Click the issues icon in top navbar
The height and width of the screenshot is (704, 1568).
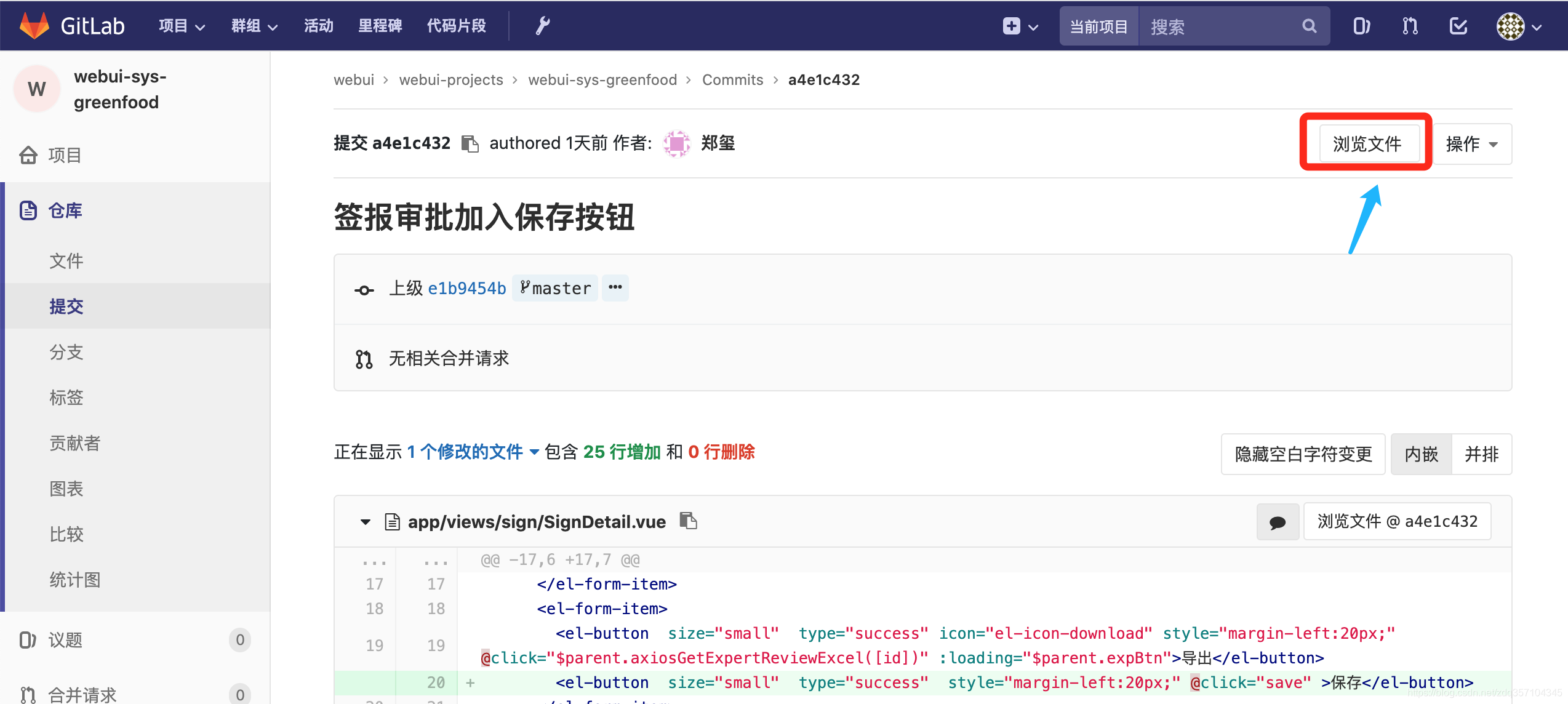click(1361, 26)
